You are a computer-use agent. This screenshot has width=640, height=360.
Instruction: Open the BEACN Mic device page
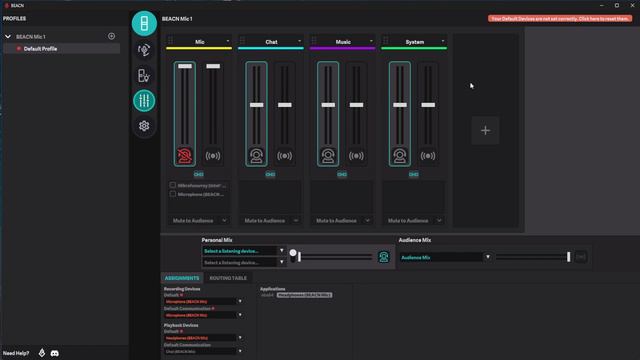click(144, 24)
